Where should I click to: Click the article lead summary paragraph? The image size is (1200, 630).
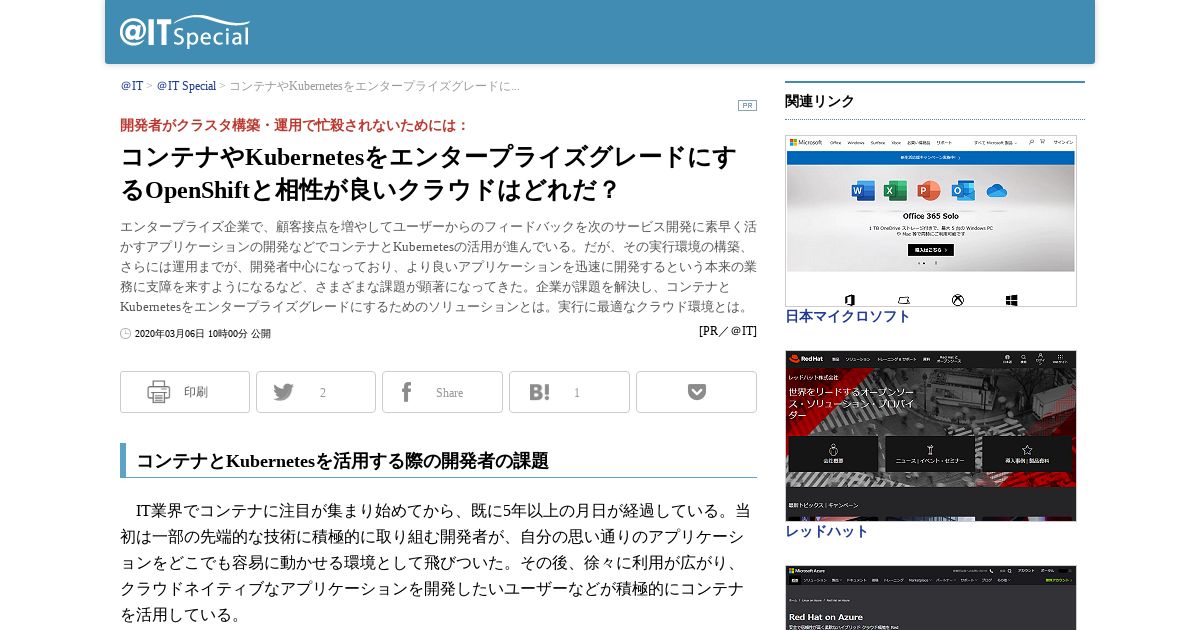click(438, 267)
